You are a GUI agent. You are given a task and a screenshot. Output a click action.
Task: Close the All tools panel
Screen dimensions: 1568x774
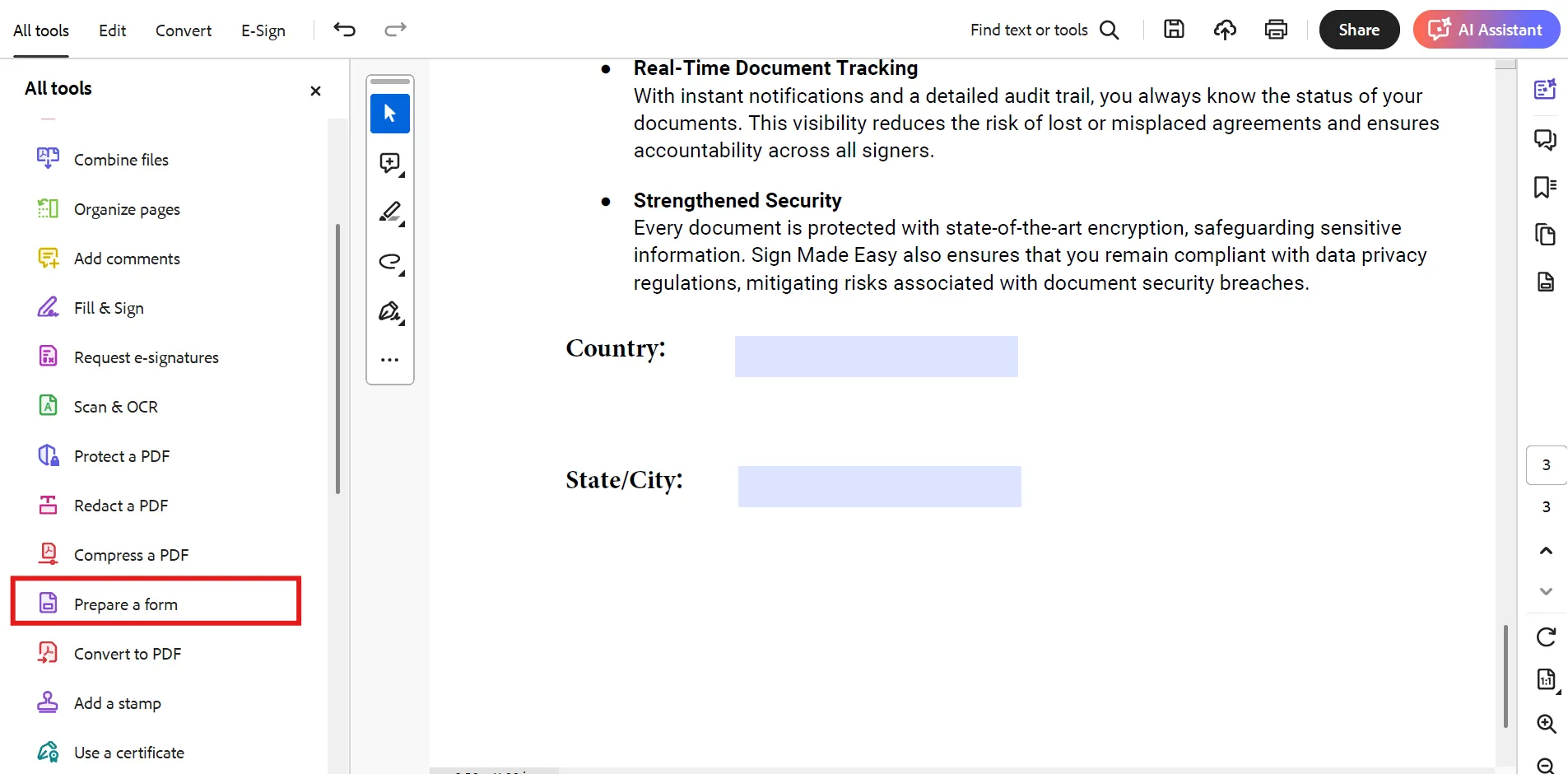(x=315, y=91)
